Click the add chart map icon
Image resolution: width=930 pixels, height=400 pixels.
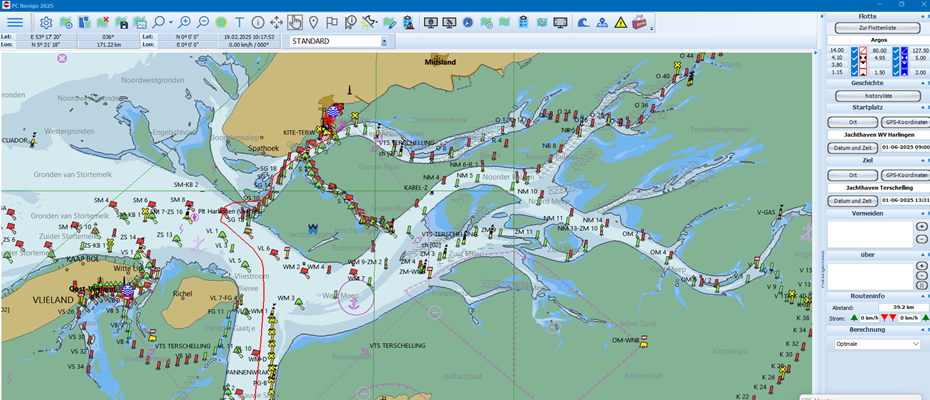click(x=66, y=23)
